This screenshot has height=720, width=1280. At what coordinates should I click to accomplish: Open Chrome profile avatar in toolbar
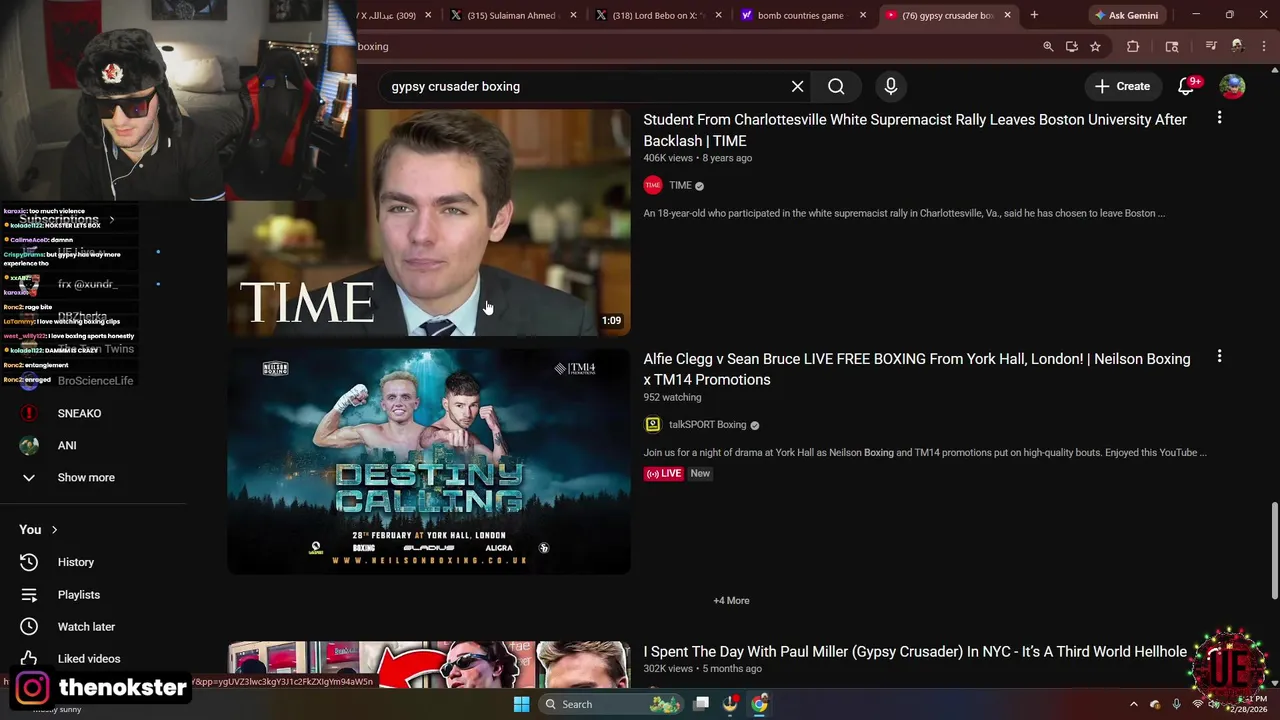pyautogui.click(x=1237, y=46)
